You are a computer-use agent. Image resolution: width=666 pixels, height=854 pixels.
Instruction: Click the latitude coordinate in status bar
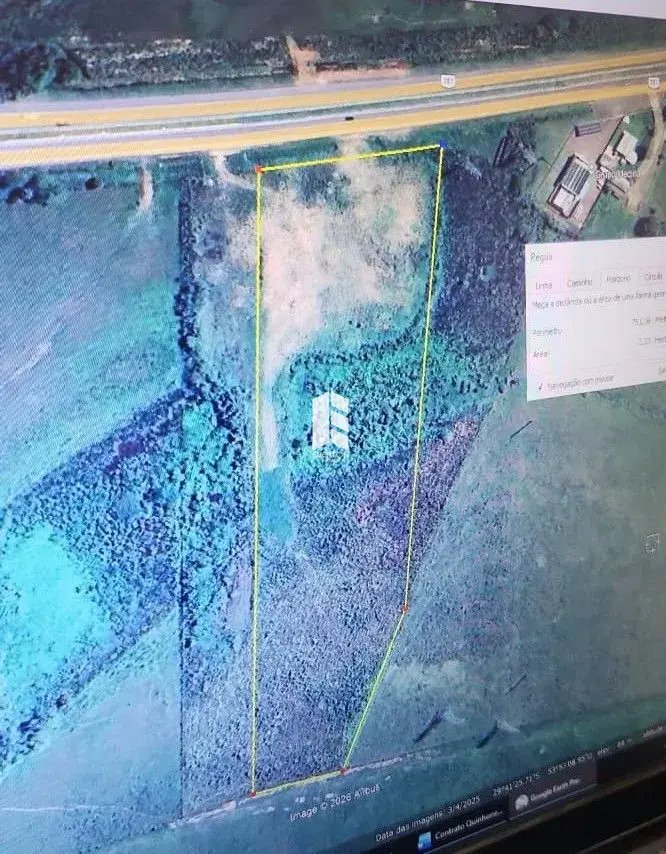point(514,785)
